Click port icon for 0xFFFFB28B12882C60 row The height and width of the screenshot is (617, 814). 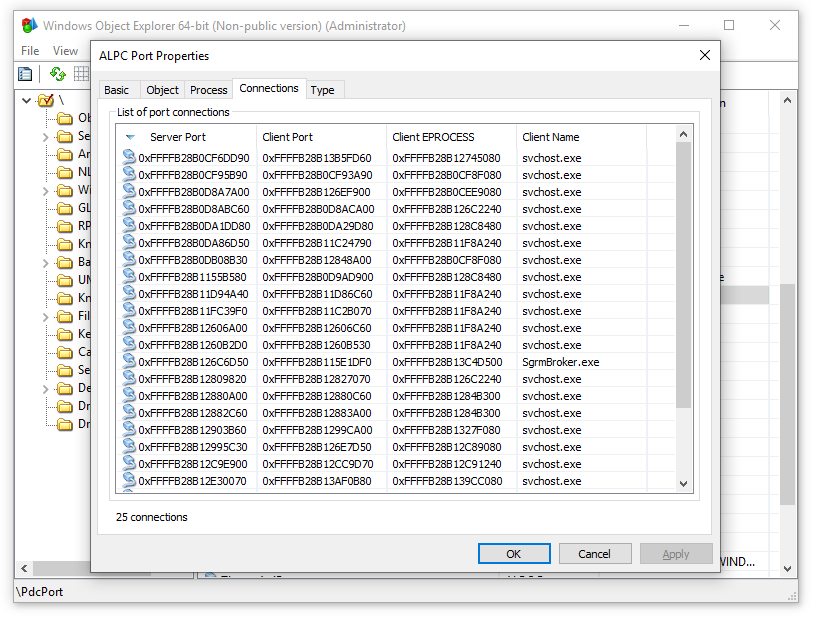[x=129, y=413]
